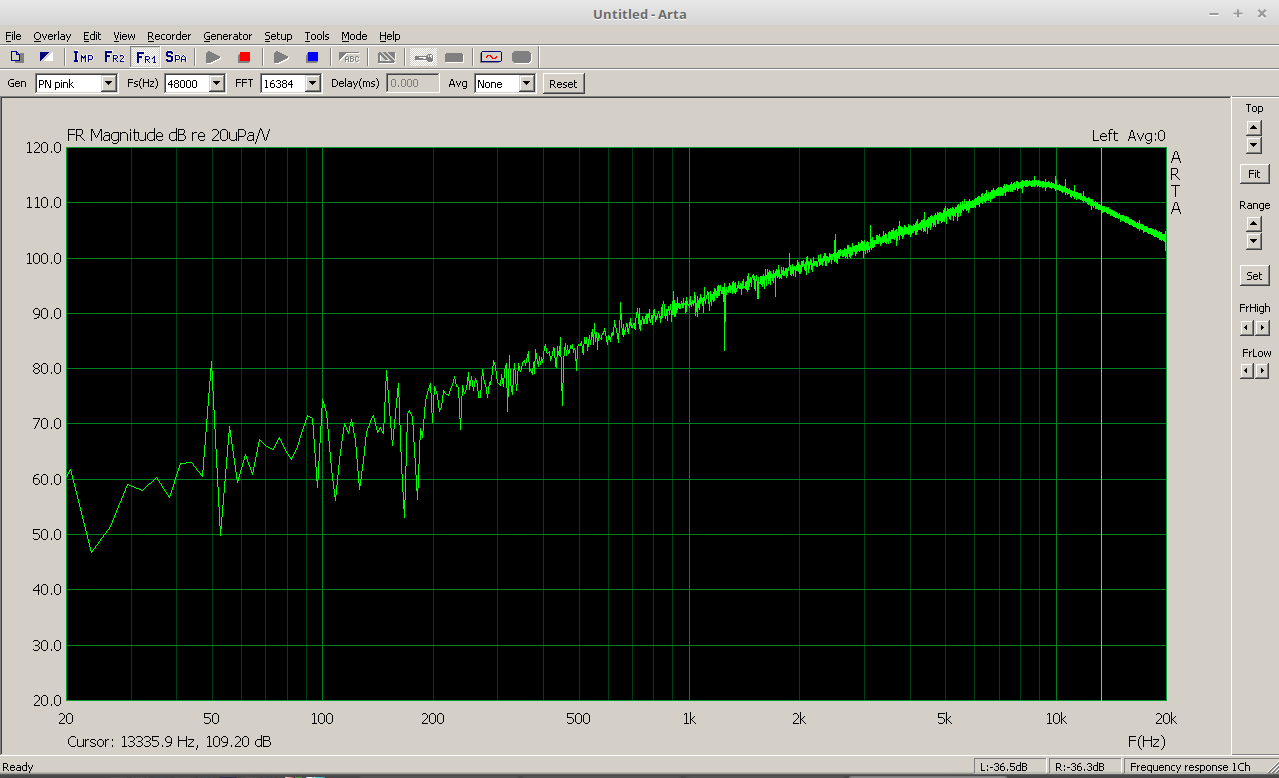Screen dimensions: 1279x778
Task: Open the Overlay menu
Action: pos(52,36)
